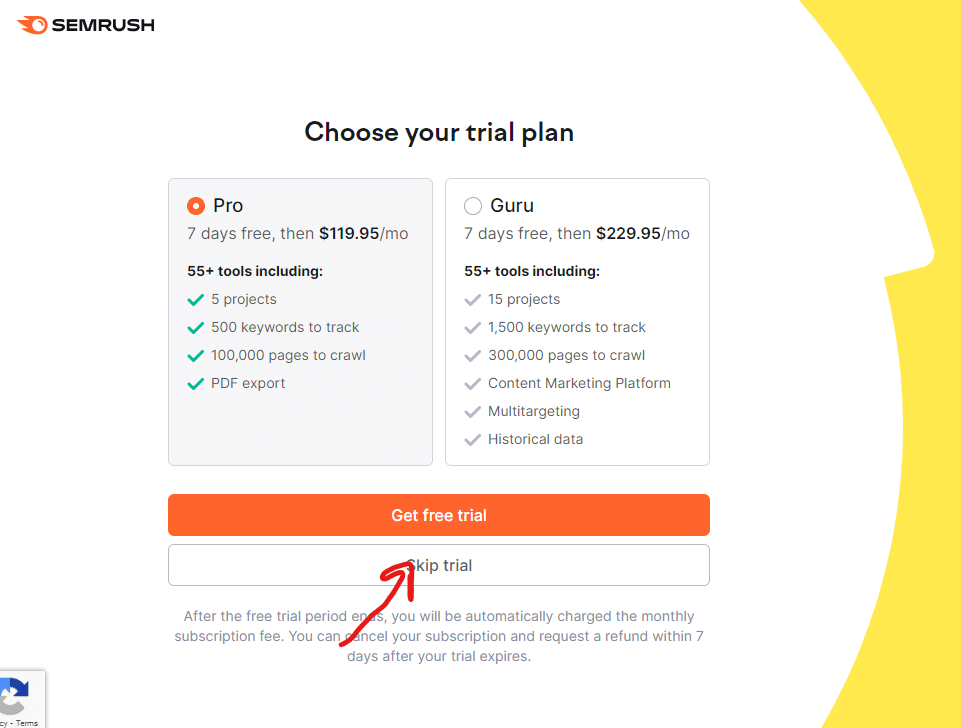Click the checkmark beside 100,000 pages to crawl

point(196,355)
